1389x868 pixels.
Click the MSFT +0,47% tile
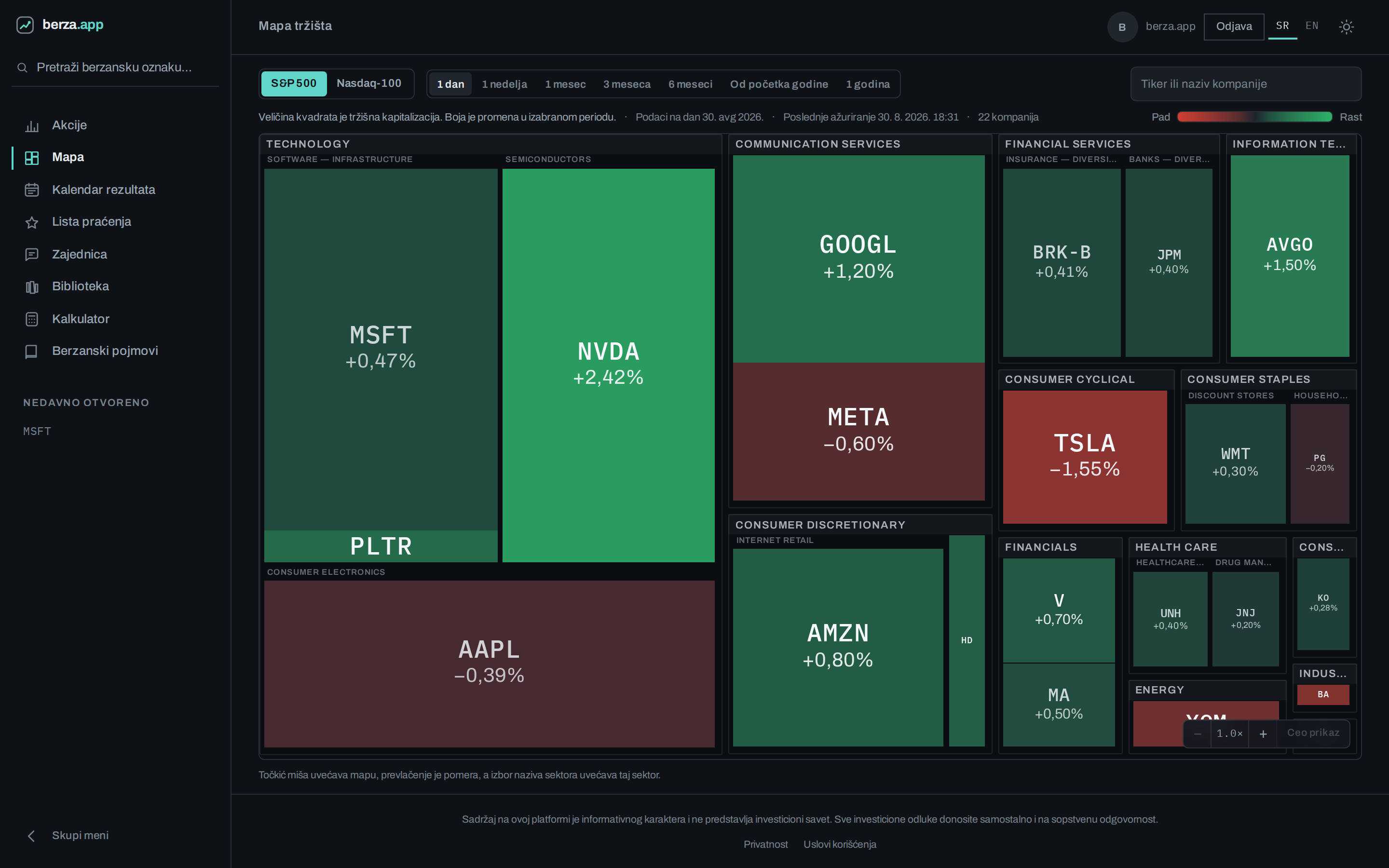(x=381, y=349)
